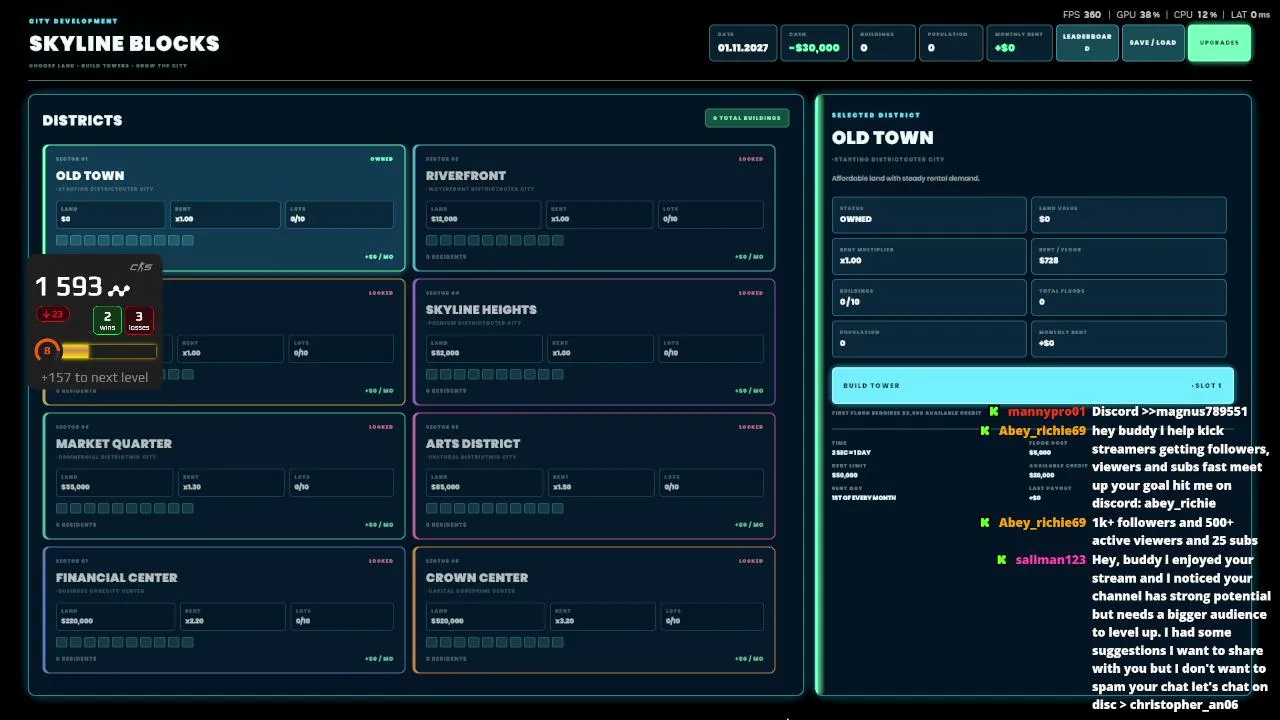Viewport: 1280px width, 720px height.
Task: Click the Districts panel heading
Action: [x=82, y=120]
